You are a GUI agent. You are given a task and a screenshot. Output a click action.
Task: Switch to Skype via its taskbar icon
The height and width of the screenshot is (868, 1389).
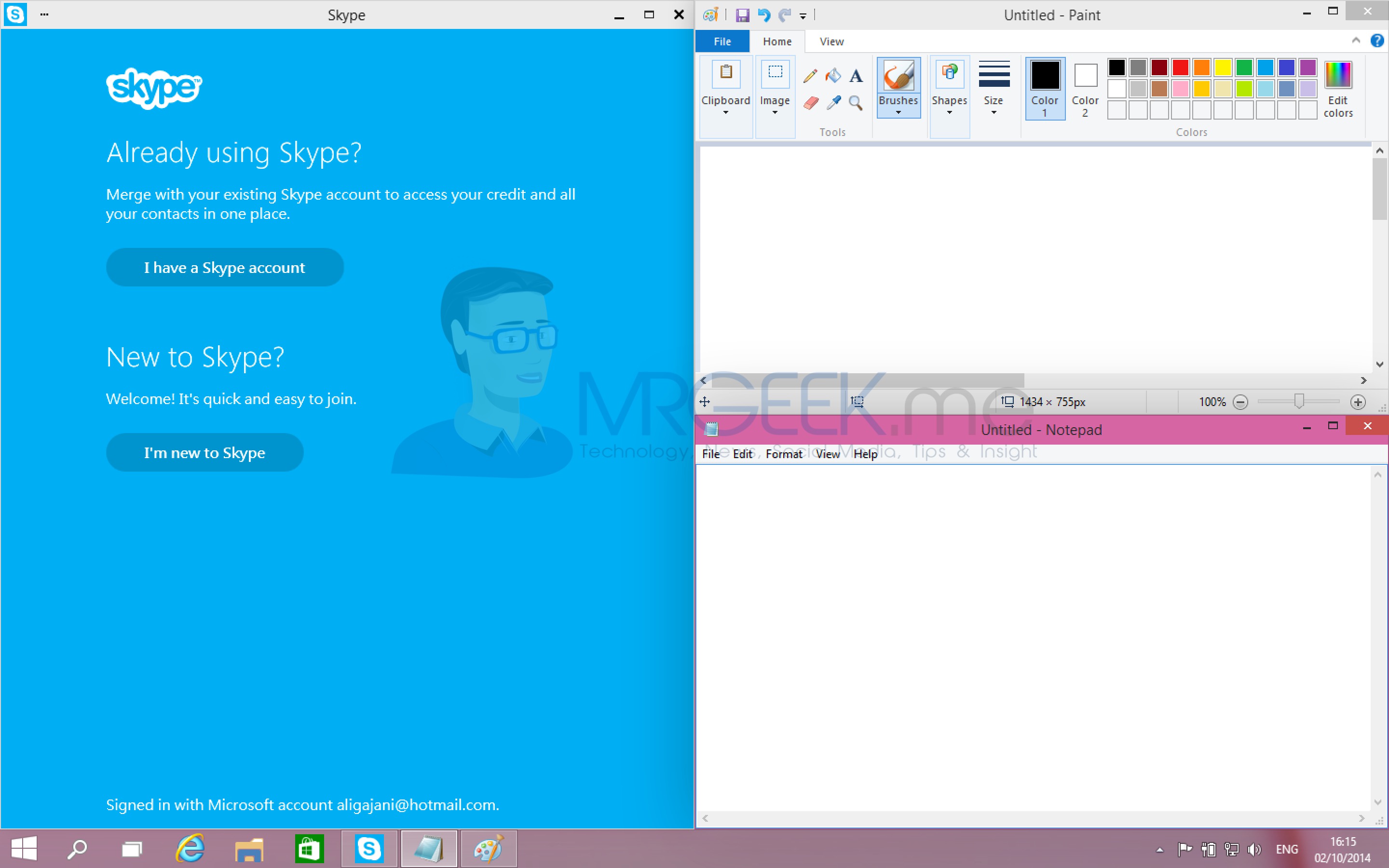click(x=369, y=849)
